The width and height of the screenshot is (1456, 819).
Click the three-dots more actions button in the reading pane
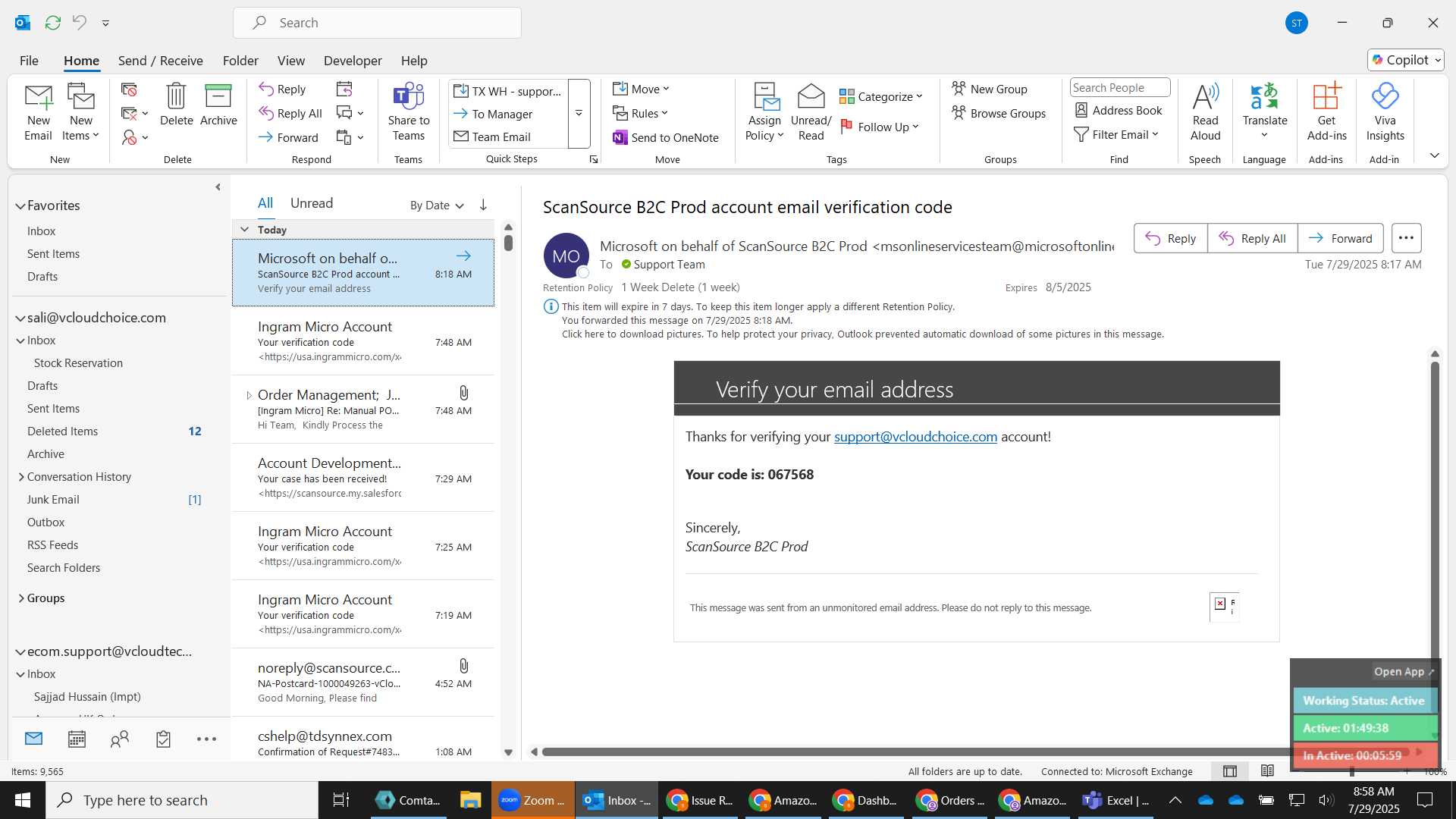coord(1406,238)
